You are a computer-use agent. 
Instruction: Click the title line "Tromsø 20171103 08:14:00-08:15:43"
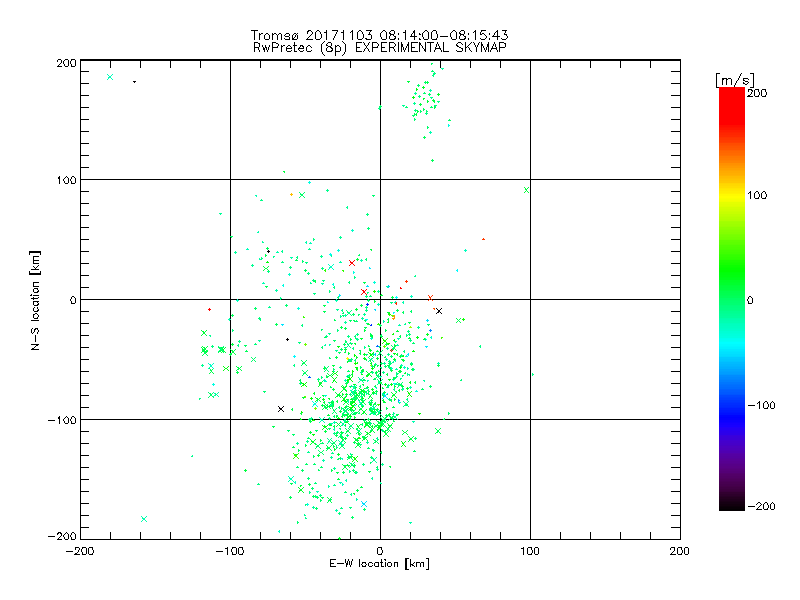(x=379, y=35)
